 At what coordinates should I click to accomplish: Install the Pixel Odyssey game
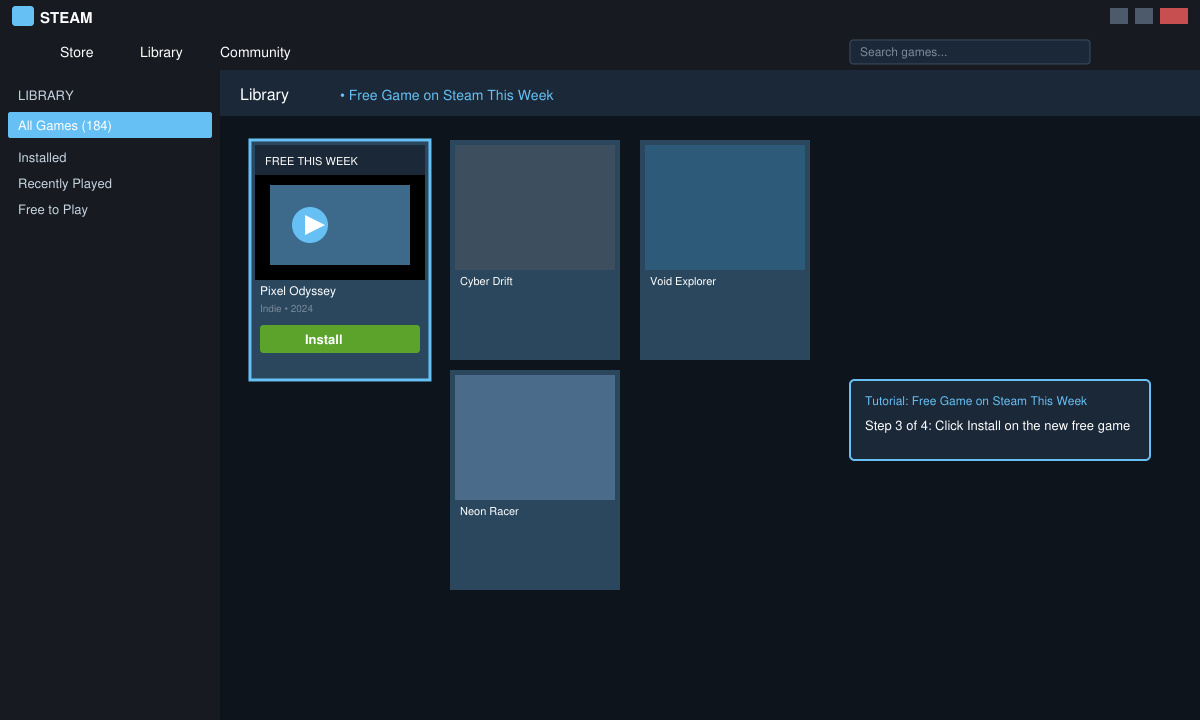[340, 339]
